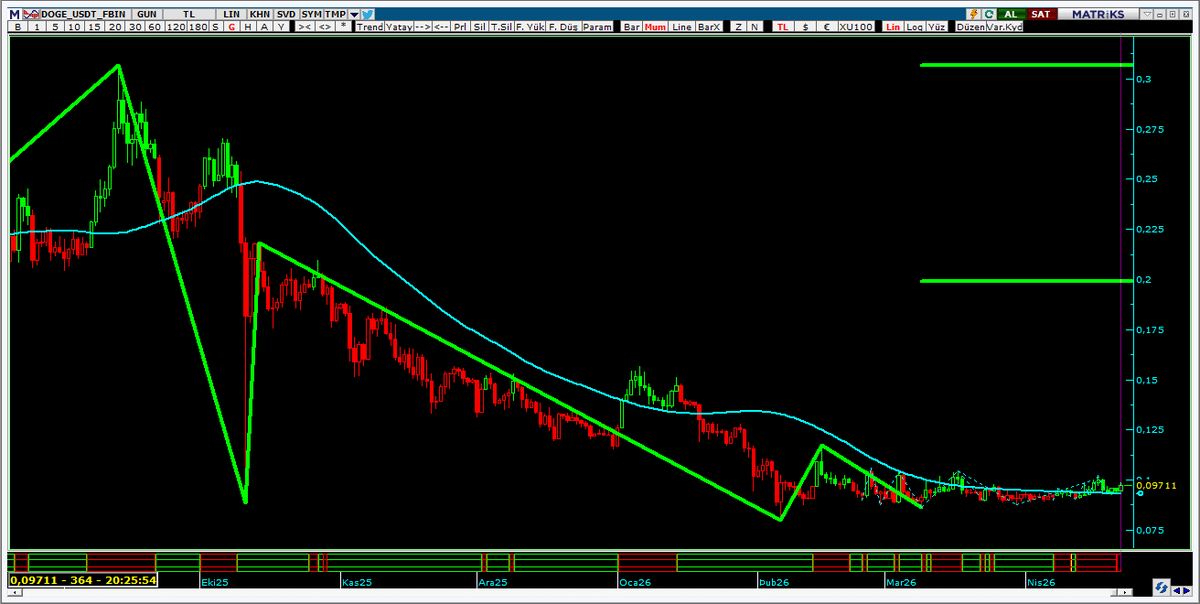1200x604 pixels.
Task: Click the --> shift right button
Action: (x=424, y=27)
